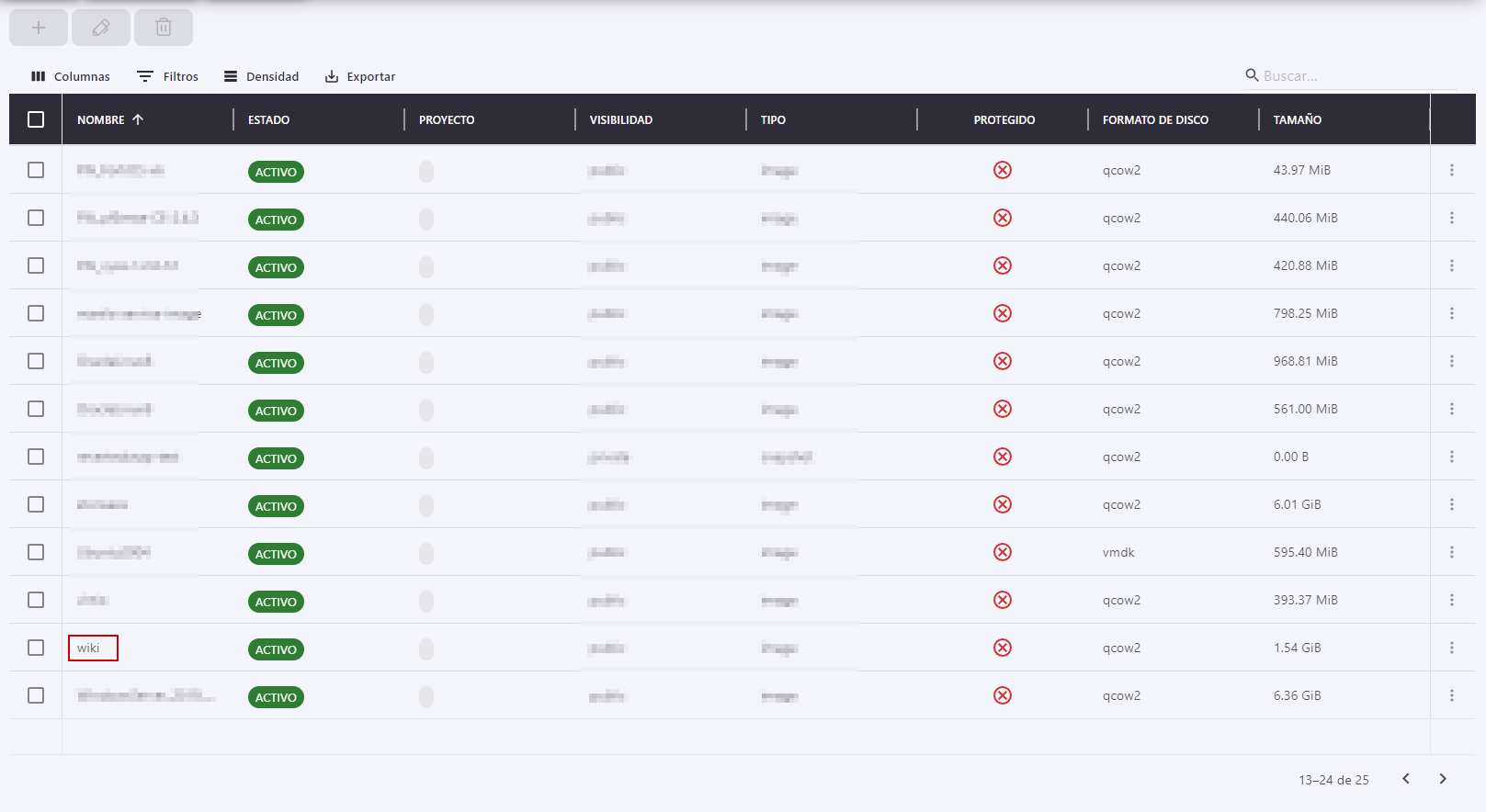
Task: Select the checkbox of the 43.97 MiB row
Action: 36,170
